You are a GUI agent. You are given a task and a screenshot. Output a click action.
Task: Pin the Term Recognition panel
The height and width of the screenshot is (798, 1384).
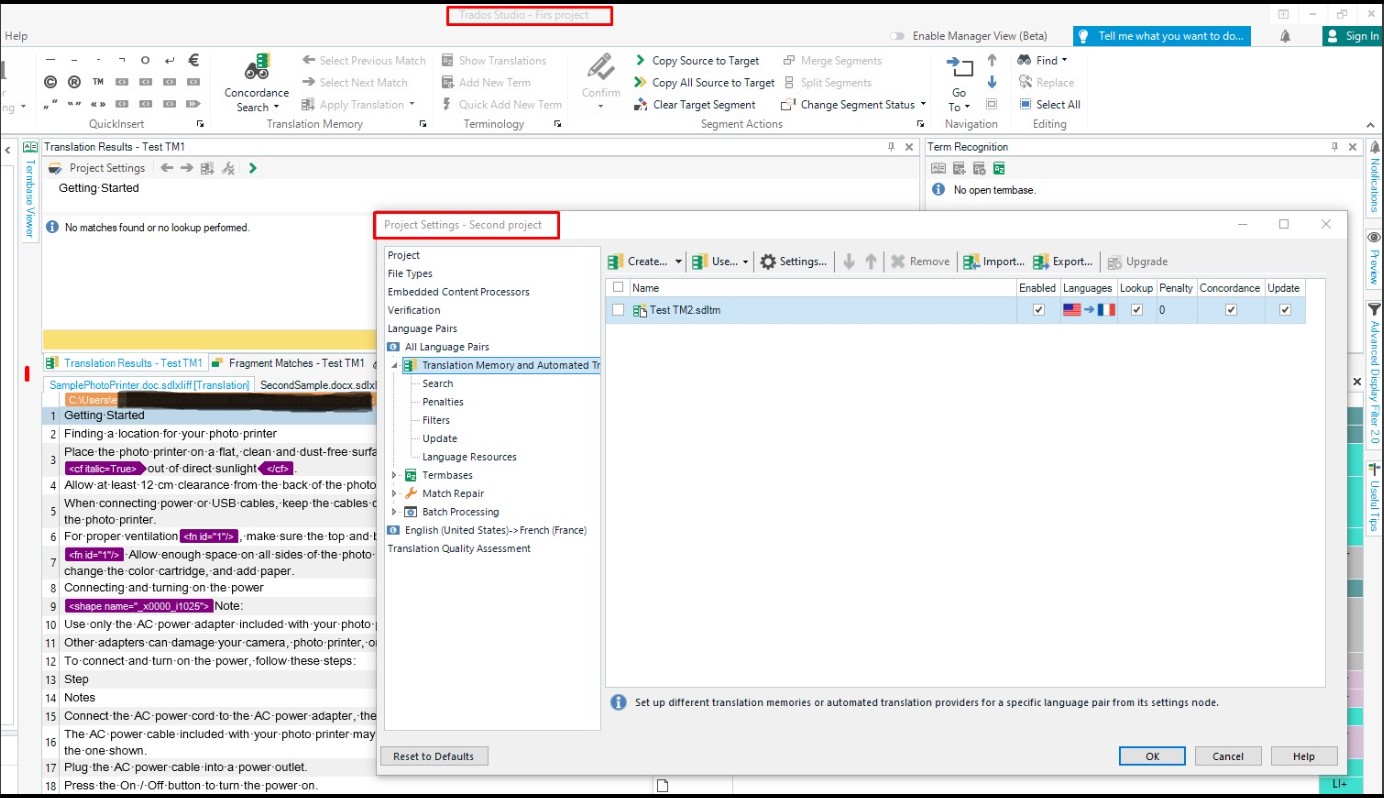pyautogui.click(x=1334, y=147)
